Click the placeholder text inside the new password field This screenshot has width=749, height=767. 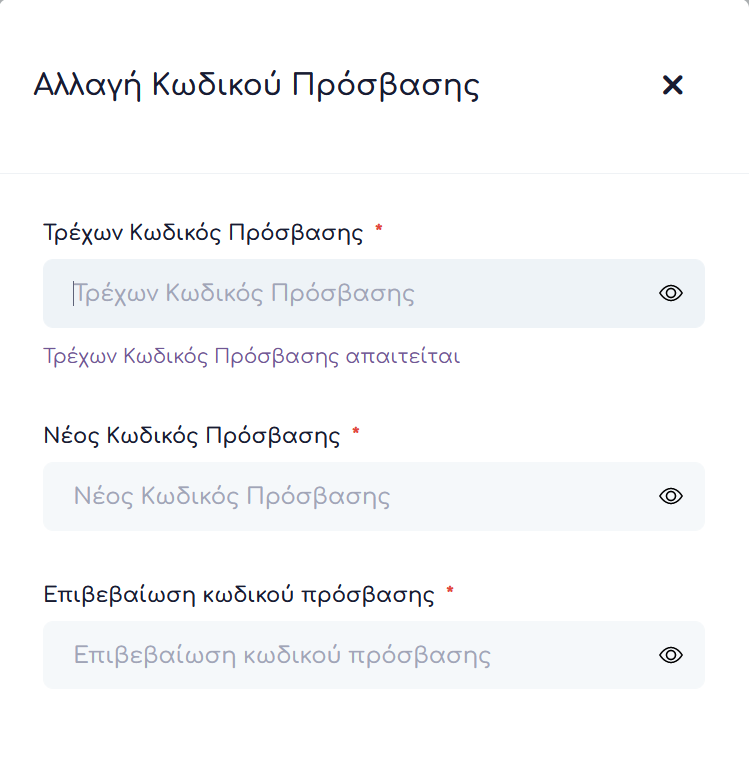point(232,496)
